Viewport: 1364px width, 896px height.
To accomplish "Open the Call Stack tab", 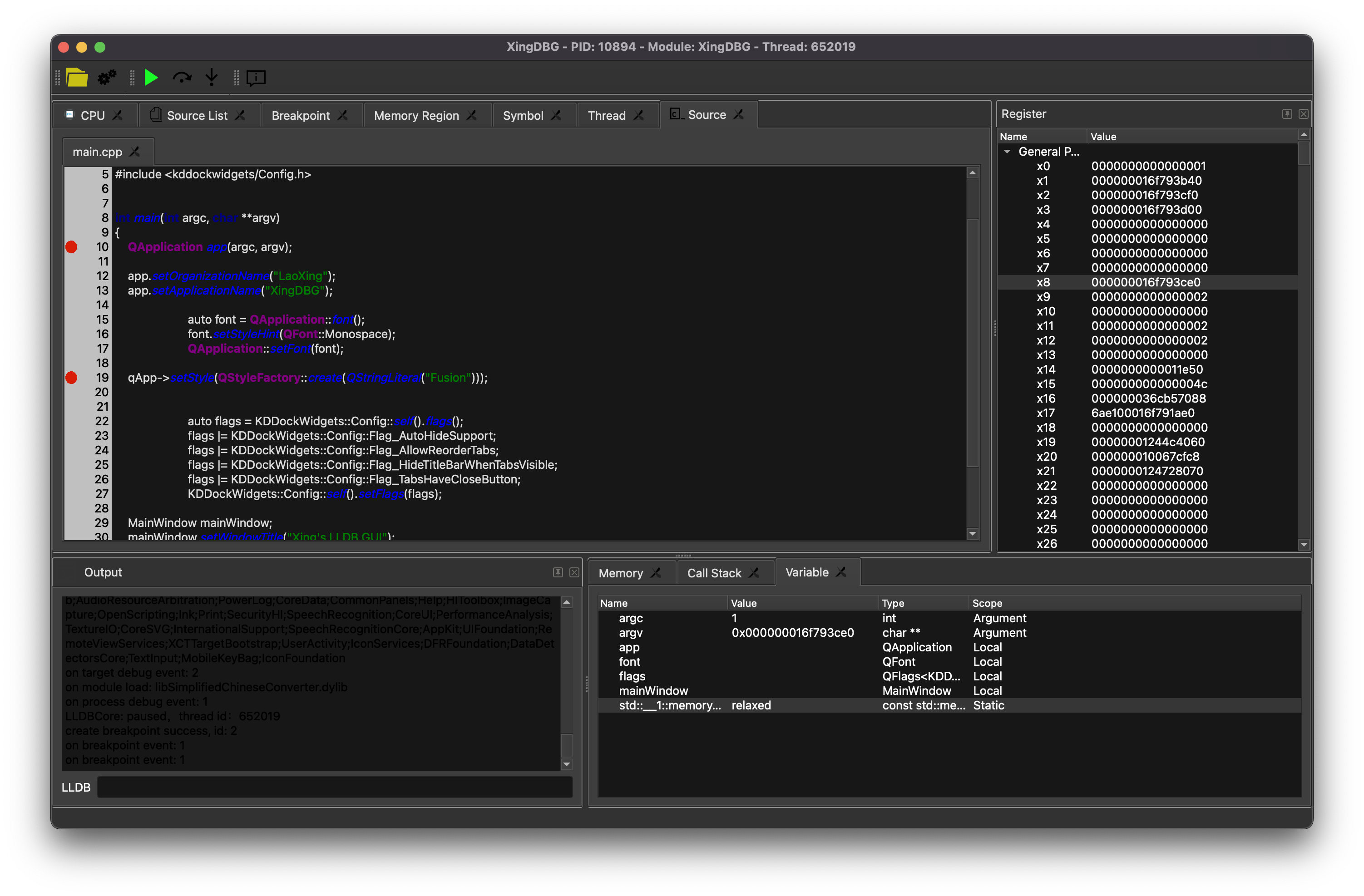I will (713, 573).
